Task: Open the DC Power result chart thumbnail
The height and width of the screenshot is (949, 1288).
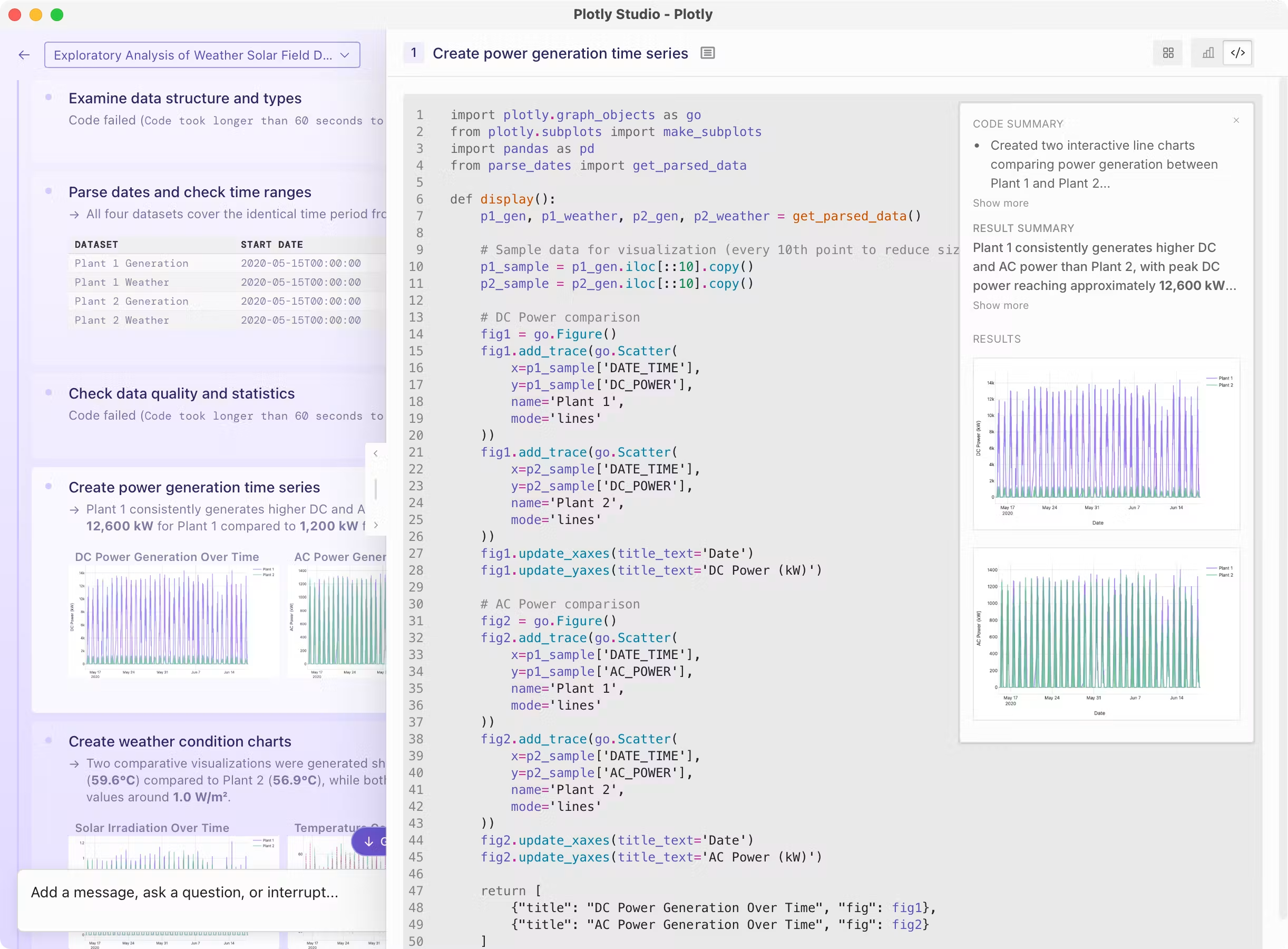Action: click(x=1106, y=443)
